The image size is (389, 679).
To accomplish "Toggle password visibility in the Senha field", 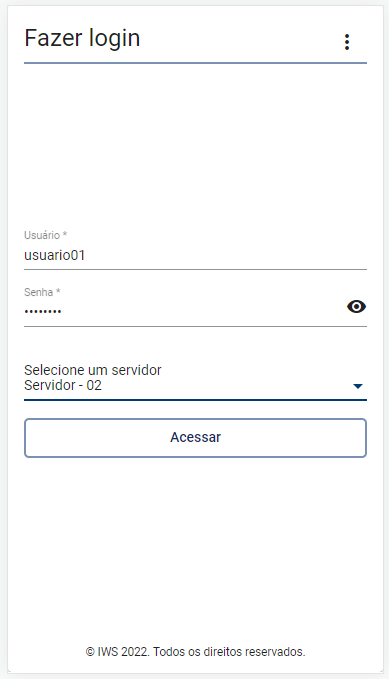I will 357,307.
